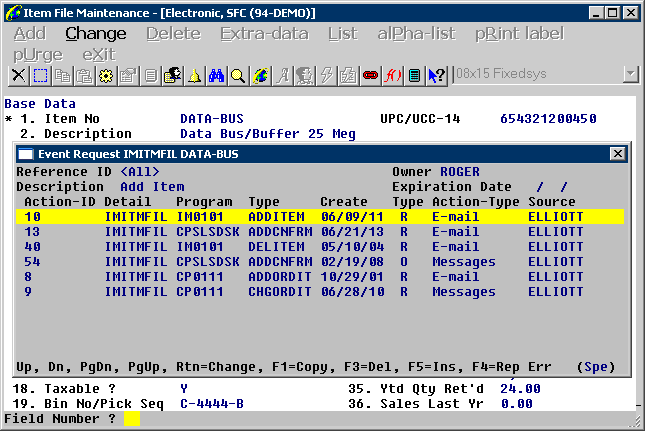
Task: Click the document pages toolbar icon
Action: 151,76
